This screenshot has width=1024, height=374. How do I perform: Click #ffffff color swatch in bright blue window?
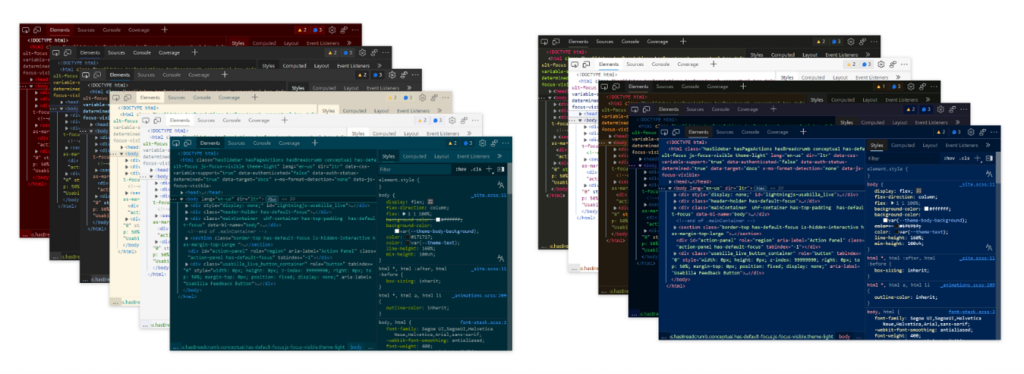click(926, 208)
